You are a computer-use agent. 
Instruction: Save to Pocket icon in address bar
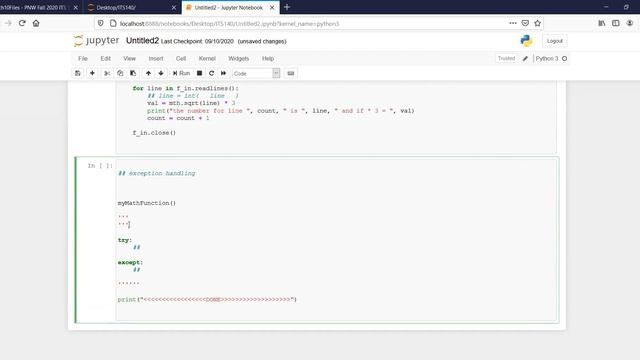pyautogui.click(x=525, y=23)
